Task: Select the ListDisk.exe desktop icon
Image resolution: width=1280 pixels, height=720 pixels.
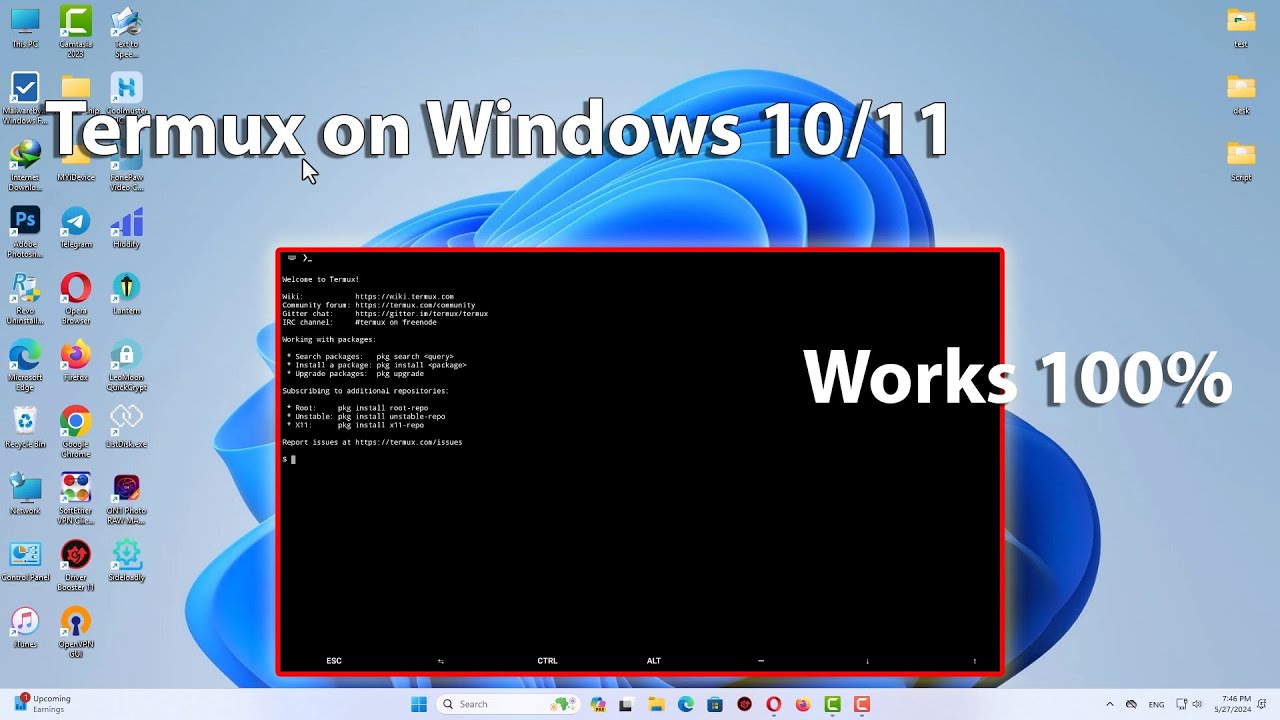Action: pos(126,427)
